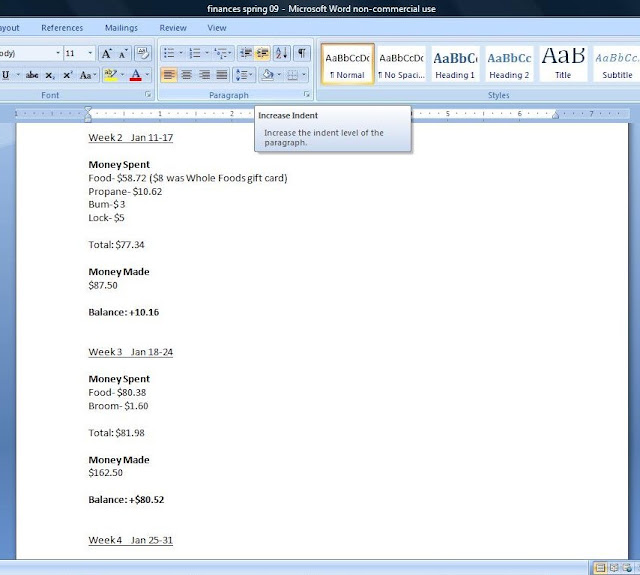640x575 pixels.
Task: Toggle strikethrough formatting
Action: 32,75
